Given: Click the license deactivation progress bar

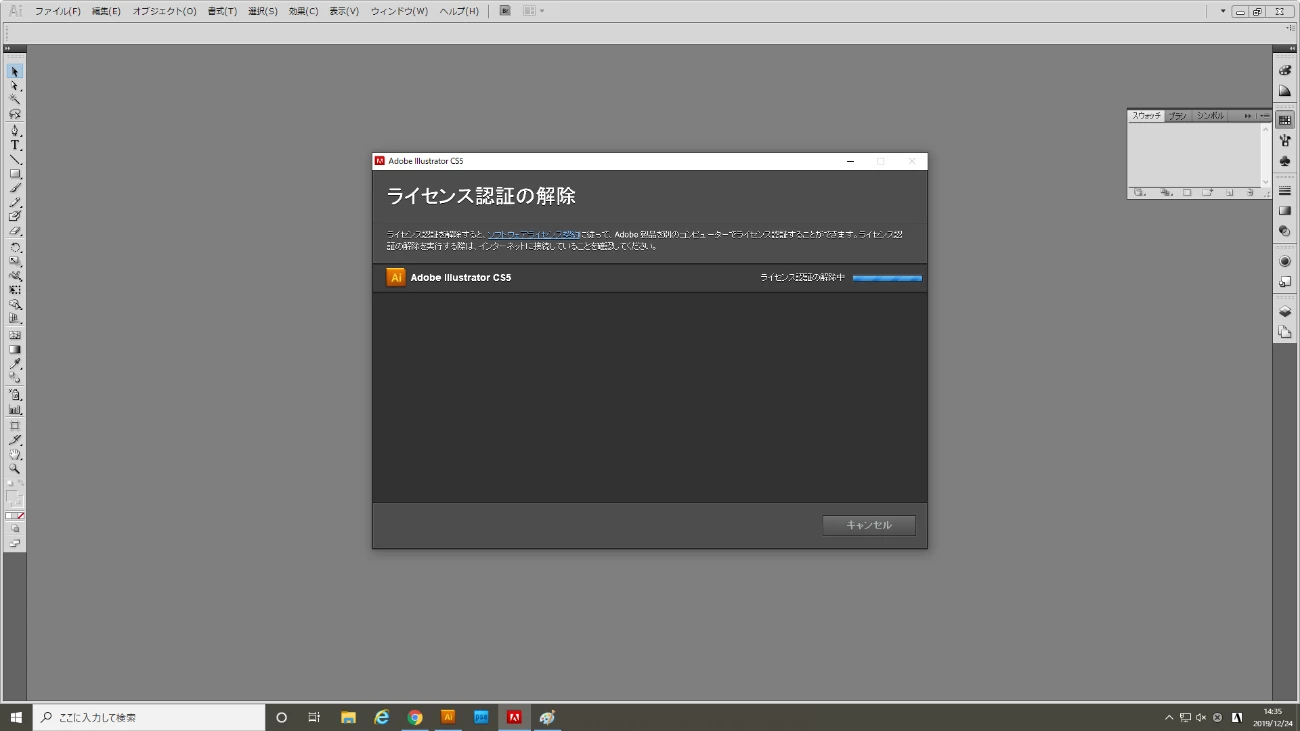Looking at the screenshot, I should [887, 278].
